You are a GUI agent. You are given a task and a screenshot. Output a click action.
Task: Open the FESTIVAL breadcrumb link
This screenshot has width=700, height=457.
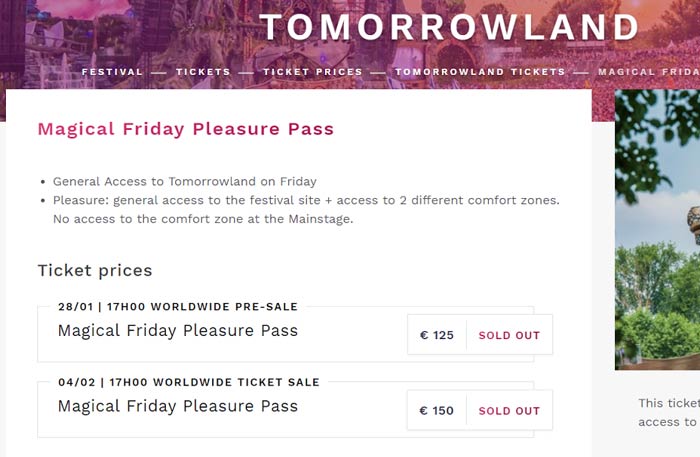click(113, 72)
